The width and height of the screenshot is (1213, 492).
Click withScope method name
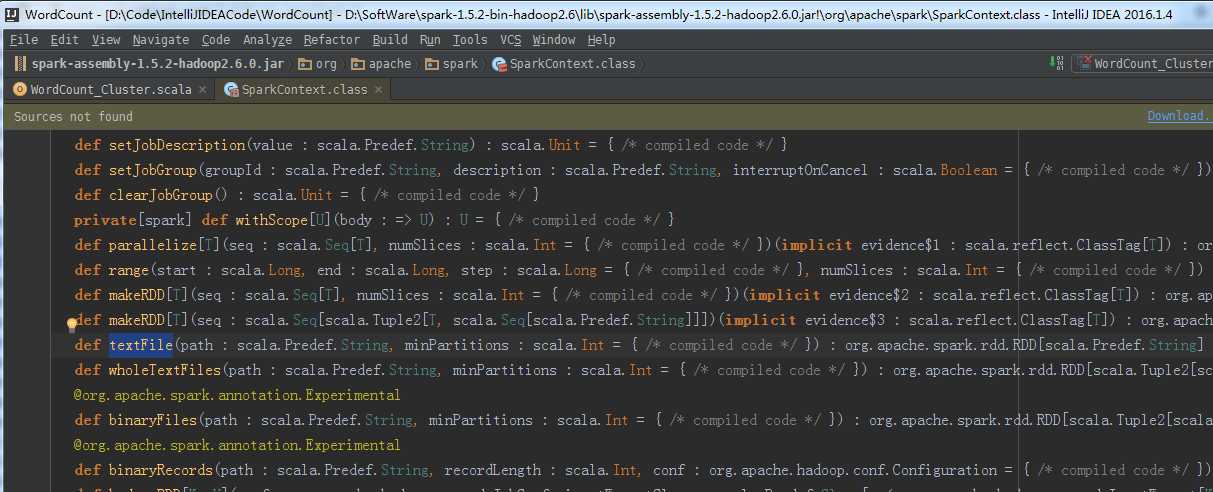(270, 220)
